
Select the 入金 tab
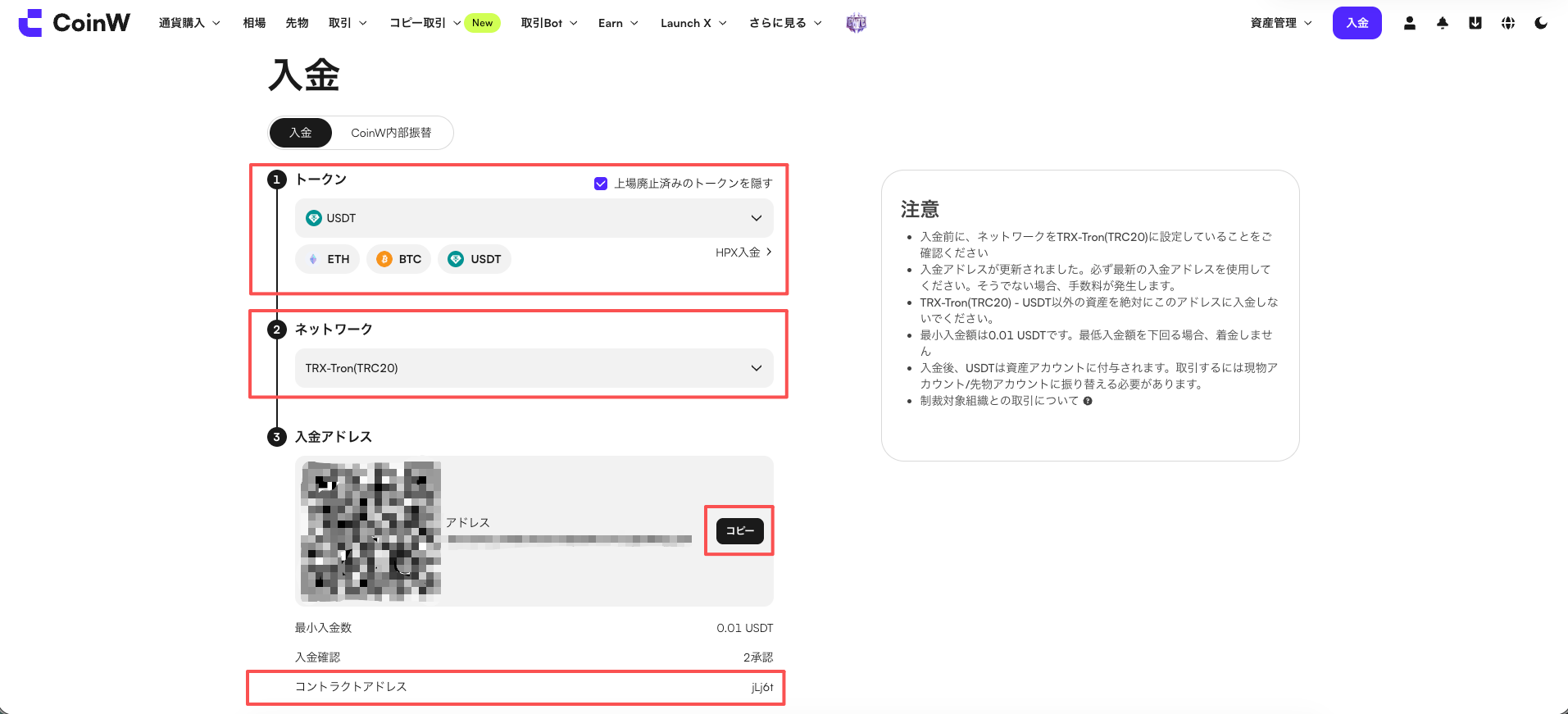coord(301,133)
